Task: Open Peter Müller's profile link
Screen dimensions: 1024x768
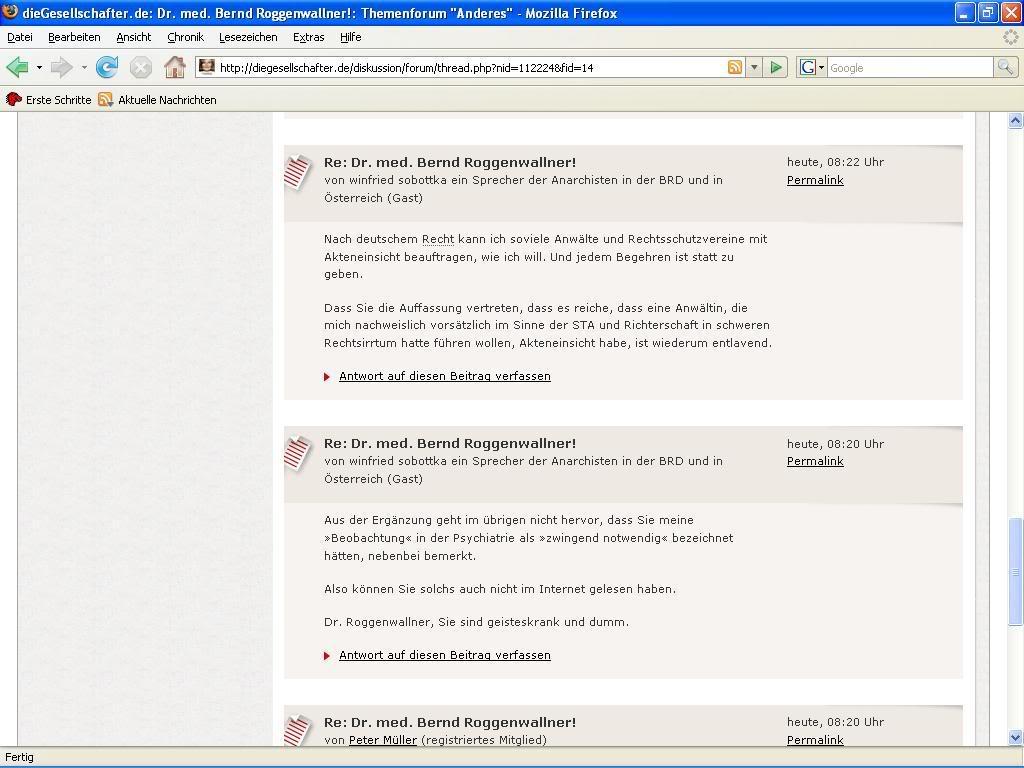Action: click(383, 740)
